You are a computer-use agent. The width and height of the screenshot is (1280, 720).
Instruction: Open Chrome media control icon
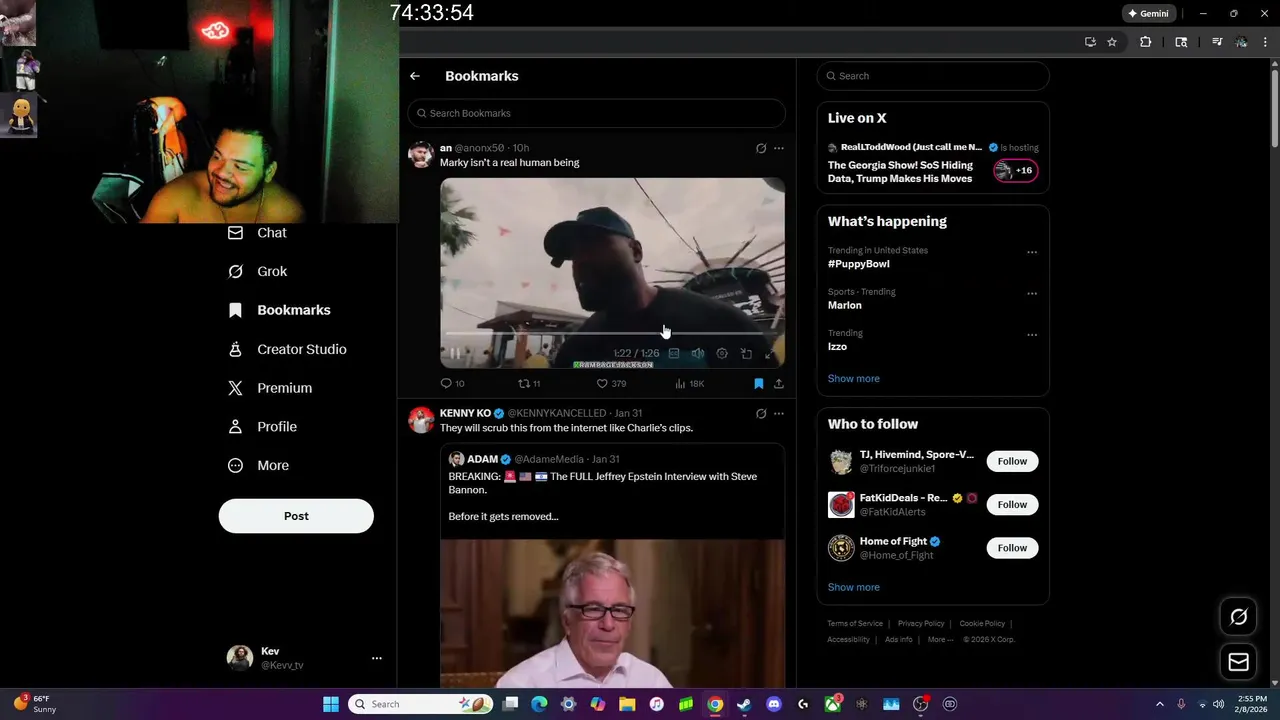coord(1217,42)
